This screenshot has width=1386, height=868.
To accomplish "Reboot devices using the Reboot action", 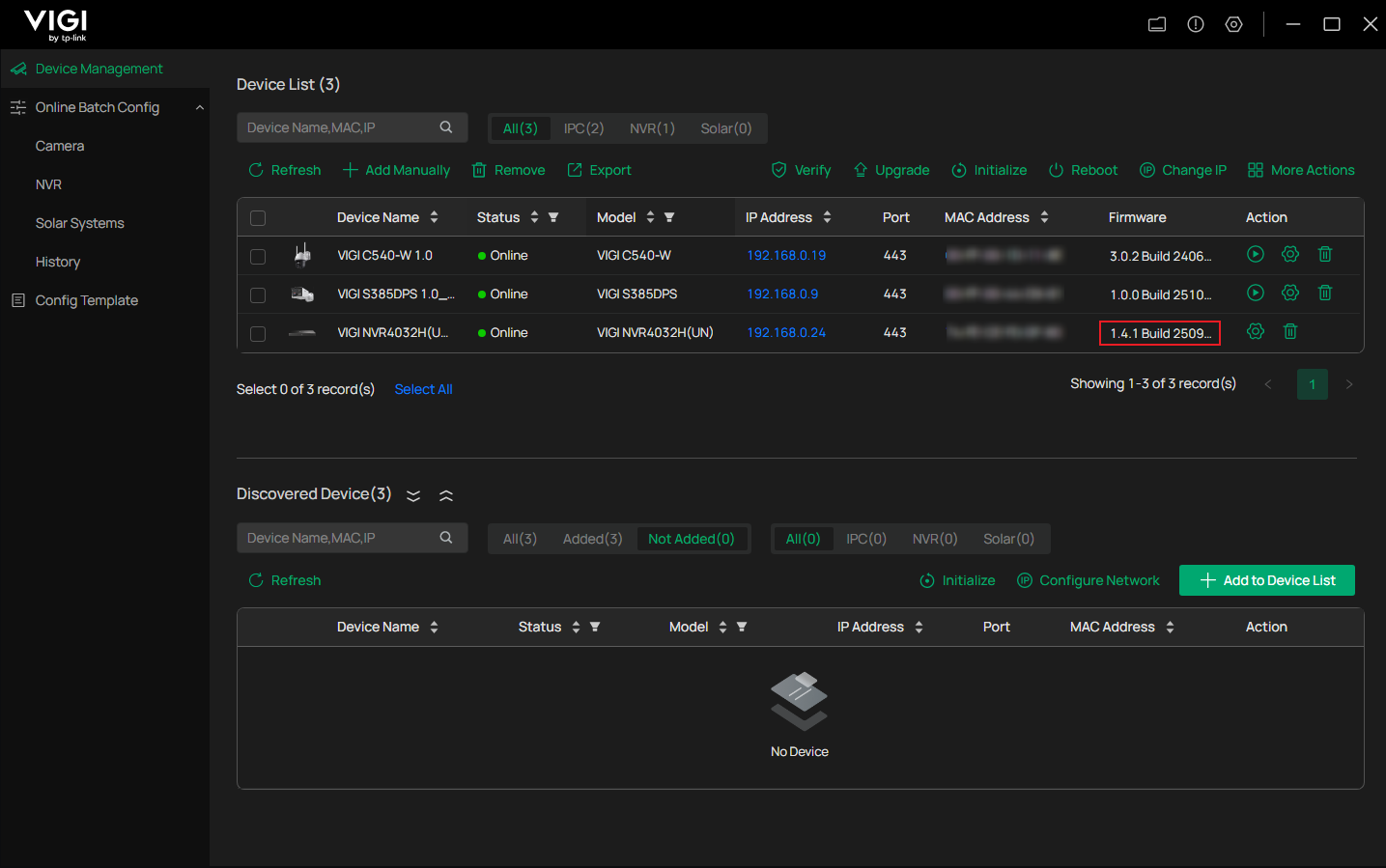I will [x=1083, y=170].
